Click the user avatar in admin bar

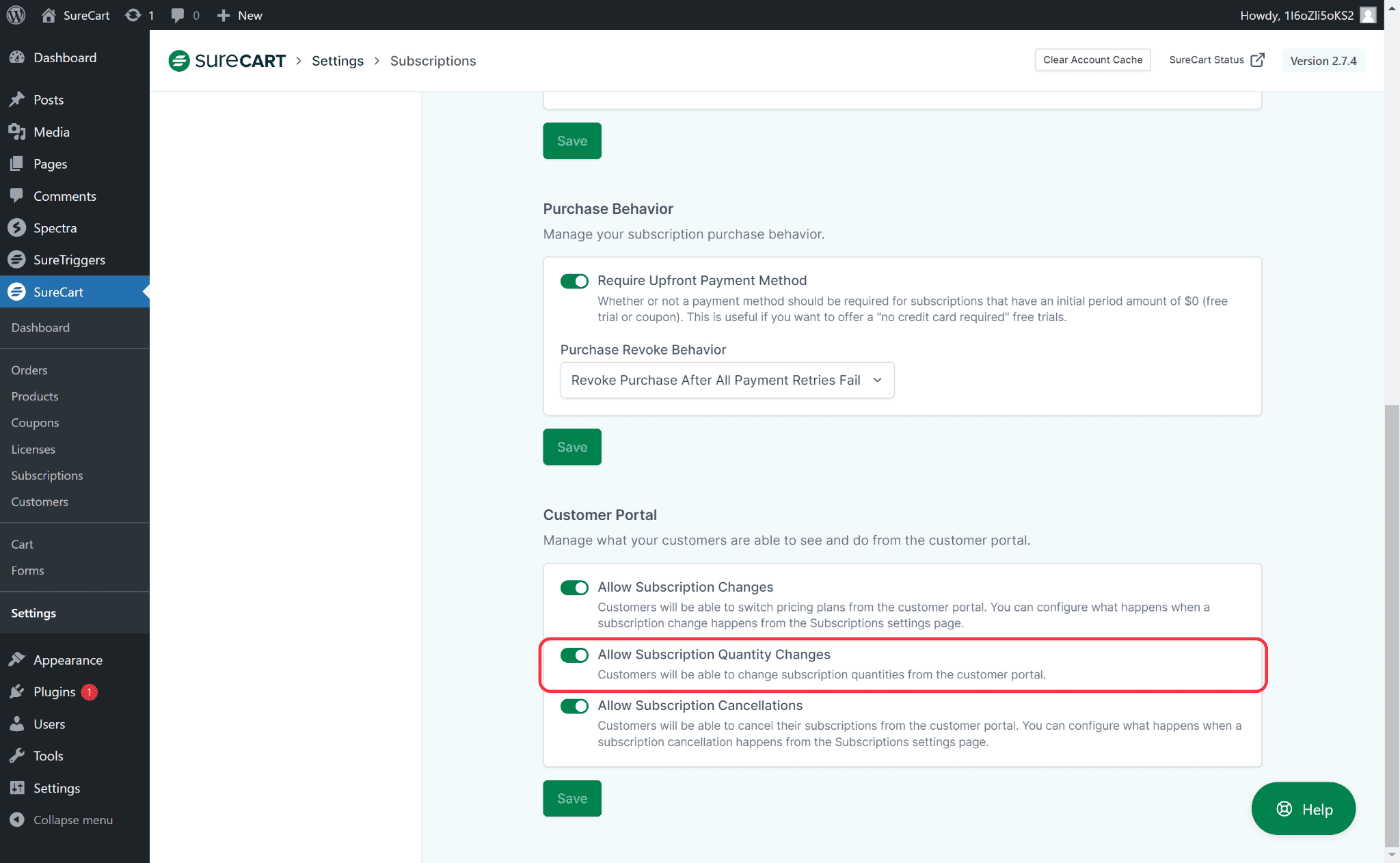(x=1368, y=15)
